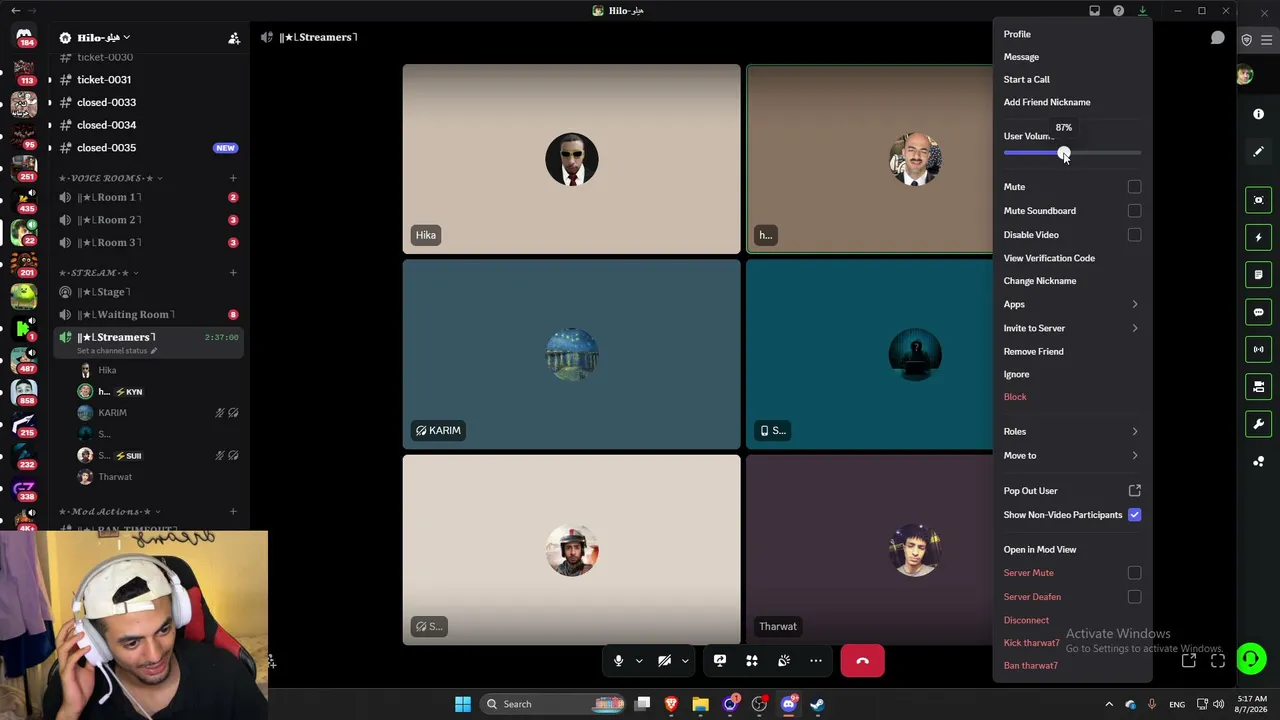
Task: Expand the Apps submenu
Action: tap(1072, 304)
